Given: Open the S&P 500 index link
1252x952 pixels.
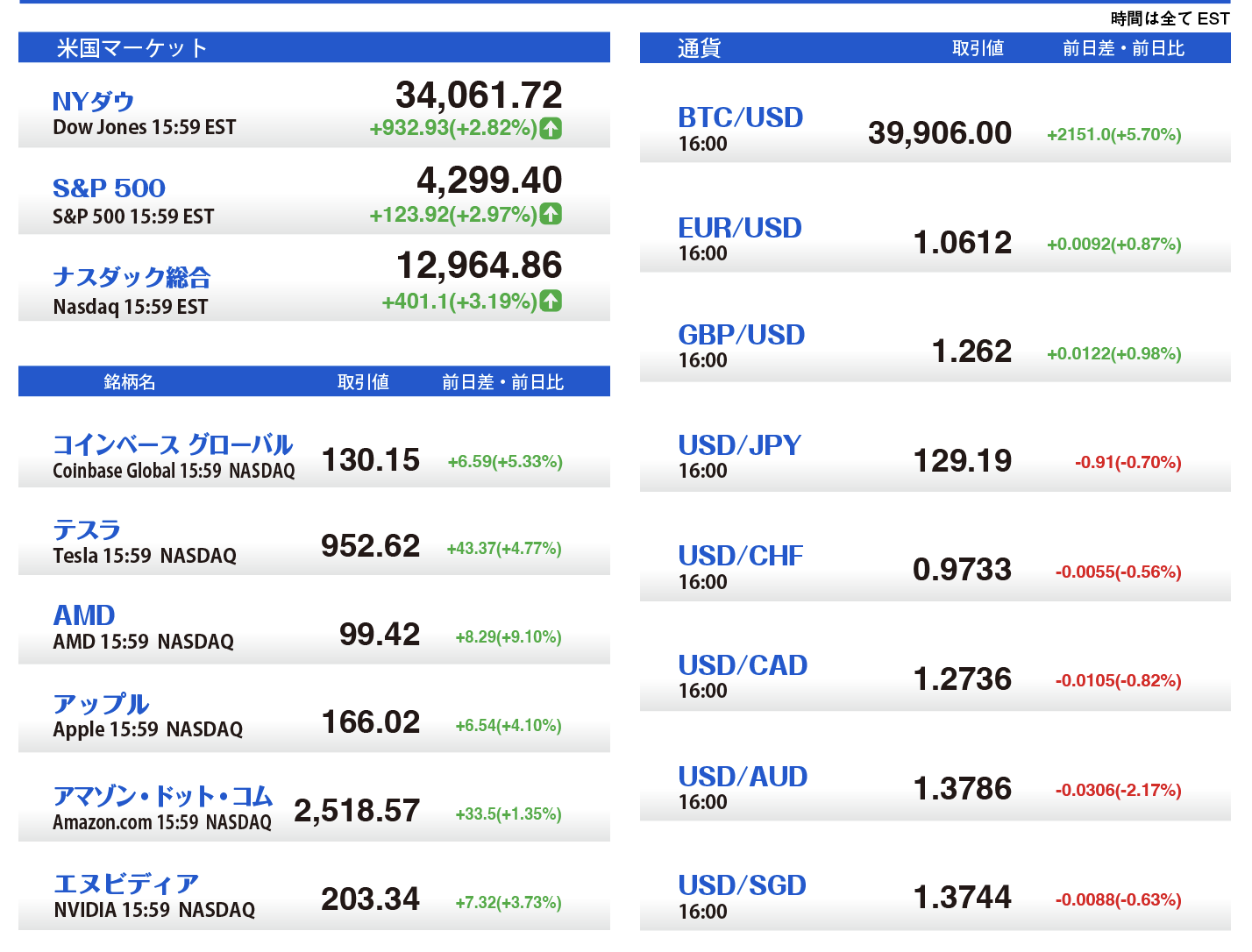Looking at the screenshot, I should click(x=109, y=188).
